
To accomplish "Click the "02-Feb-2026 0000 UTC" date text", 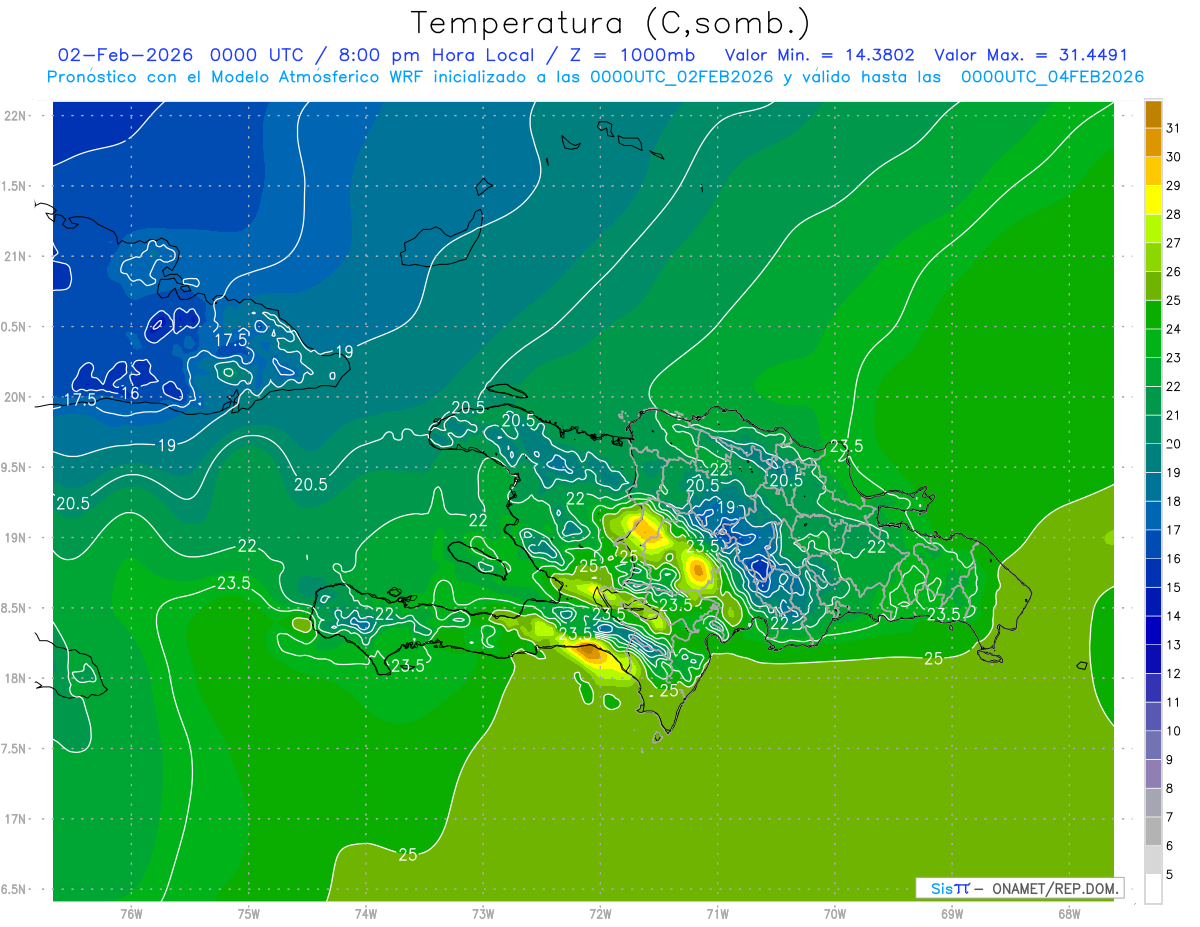I will [183, 55].
